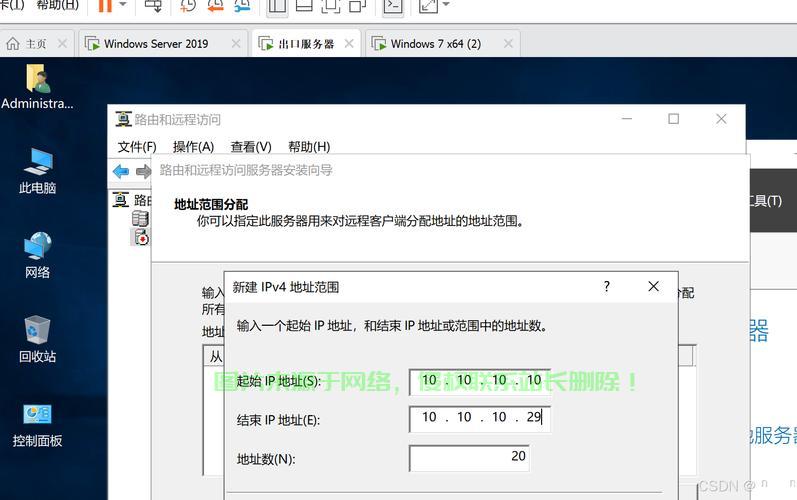Toggle the thumbnail bar view icon
The width and height of the screenshot is (797, 500).
(x=304, y=5)
